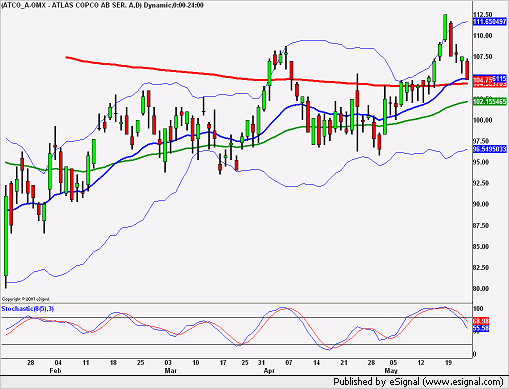Viewport: 509px width, 389px height.
Task: Select the 11 date label
Action: tap(86, 363)
